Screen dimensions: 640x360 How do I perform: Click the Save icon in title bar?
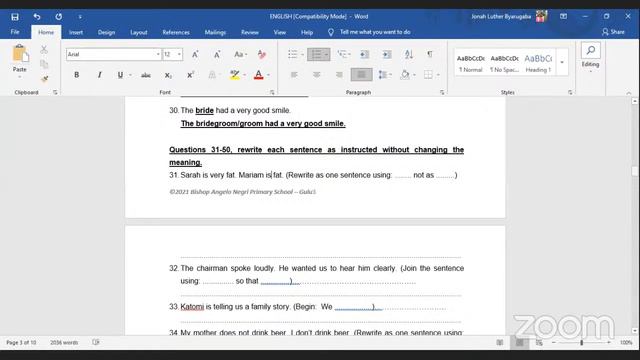tap(15, 17)
